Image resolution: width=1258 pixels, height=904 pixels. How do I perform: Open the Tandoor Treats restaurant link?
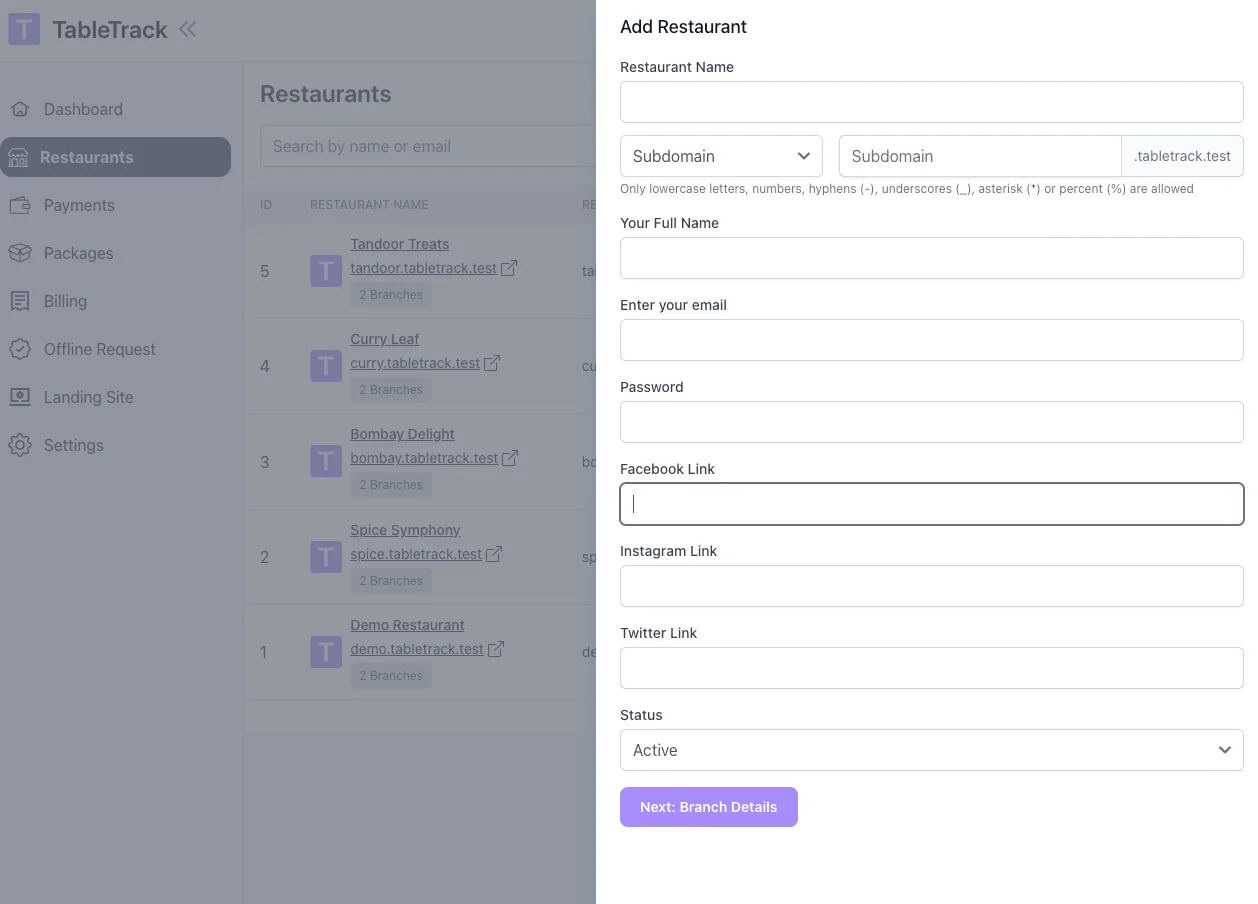tap(399, 244)
